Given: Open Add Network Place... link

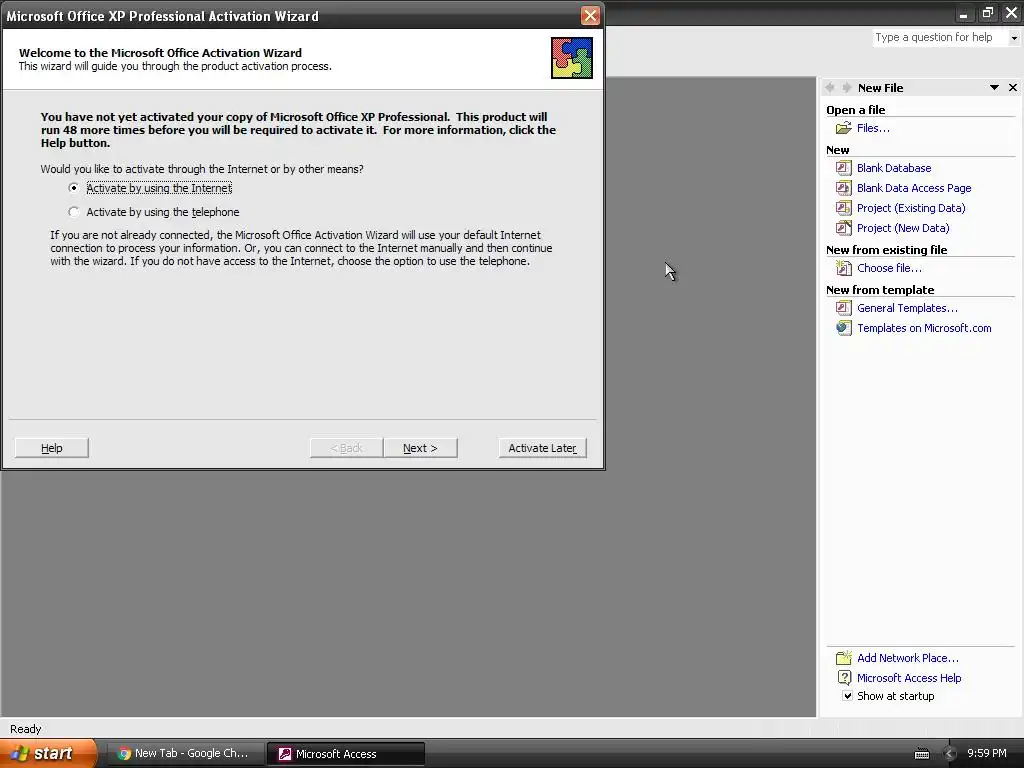Looking at the screenshot, I should coord(908,658).
